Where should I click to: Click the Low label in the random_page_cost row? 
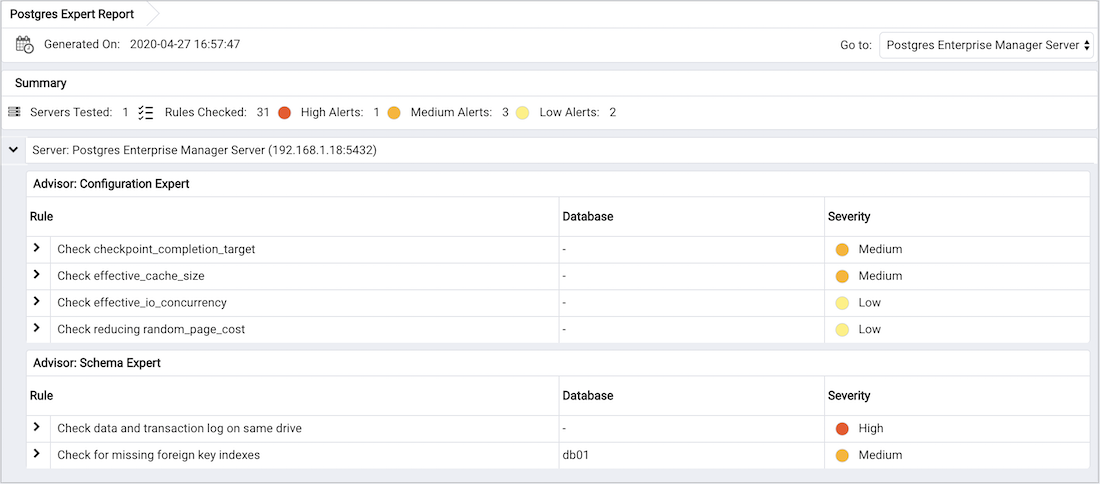pos(869,330)
